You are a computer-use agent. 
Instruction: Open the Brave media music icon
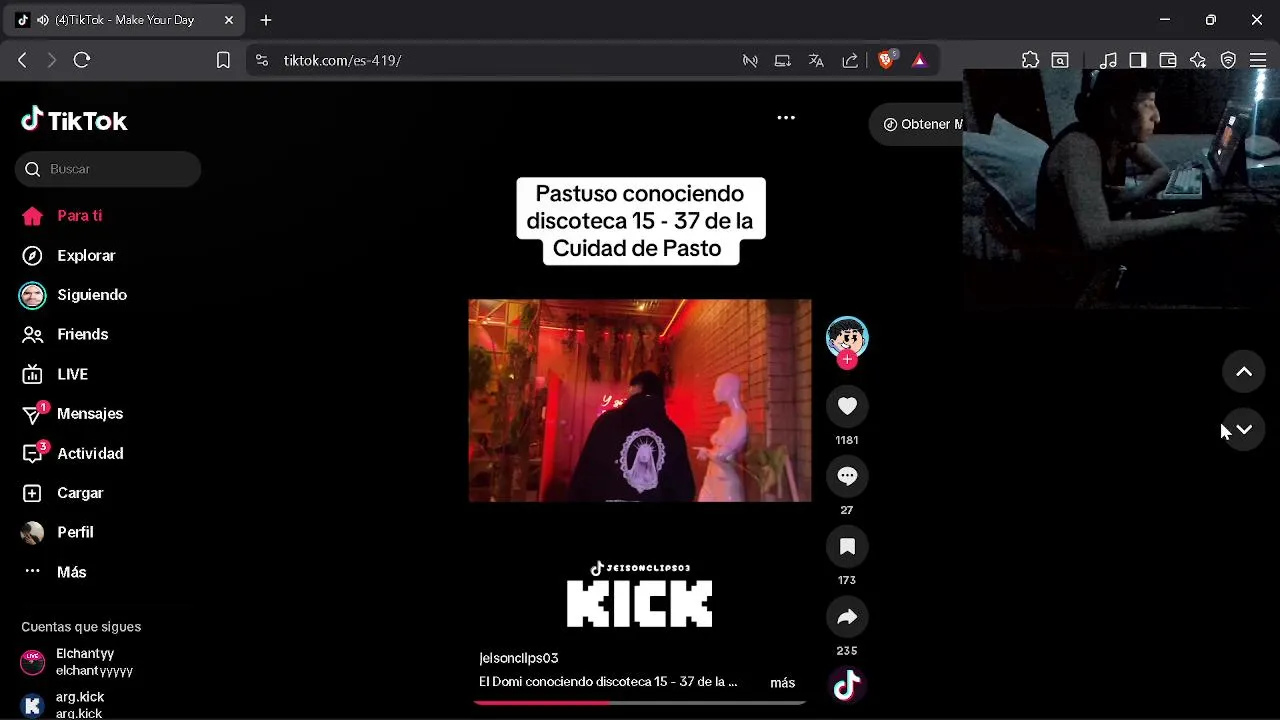[x=1108, y=60]
